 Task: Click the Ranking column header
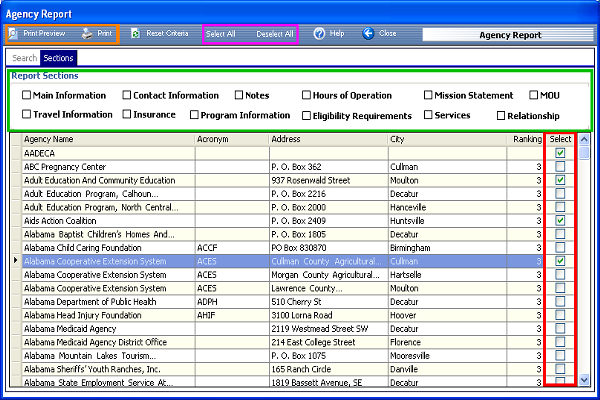(526, 139)
